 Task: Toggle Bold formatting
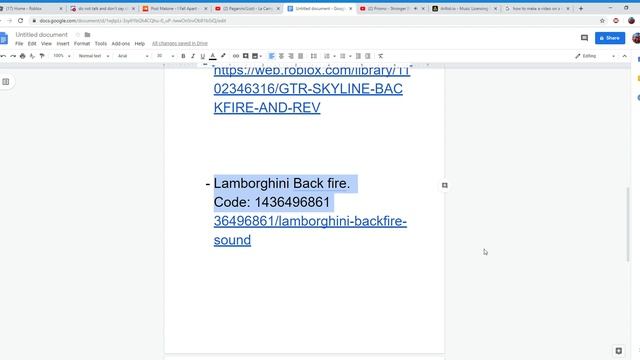(183, 56)
